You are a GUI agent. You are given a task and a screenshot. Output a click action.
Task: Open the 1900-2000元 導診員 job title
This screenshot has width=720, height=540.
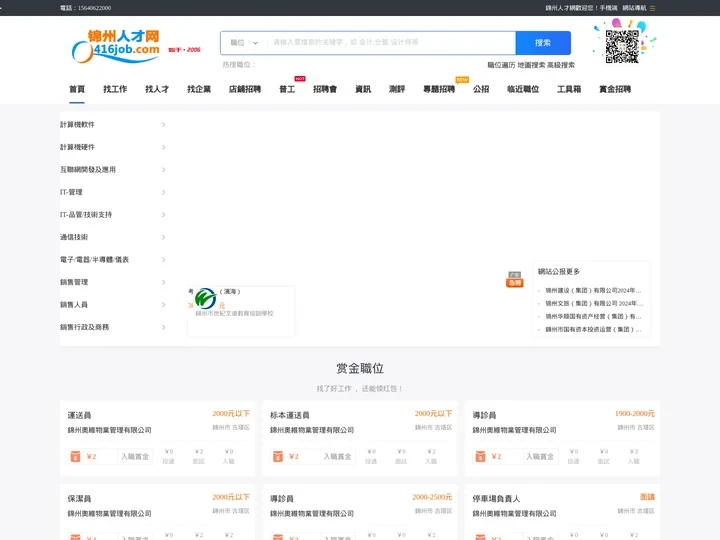[x=484, y=415]
